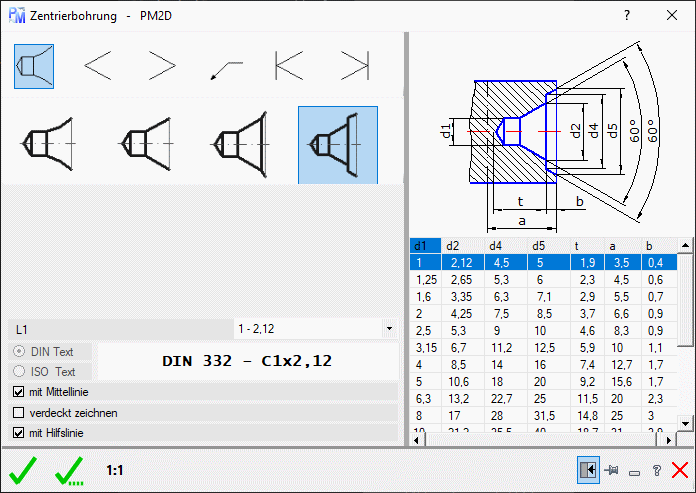
Task: Uncheck the 'mit Hilfslinie' option
Action: pos(18,433)
